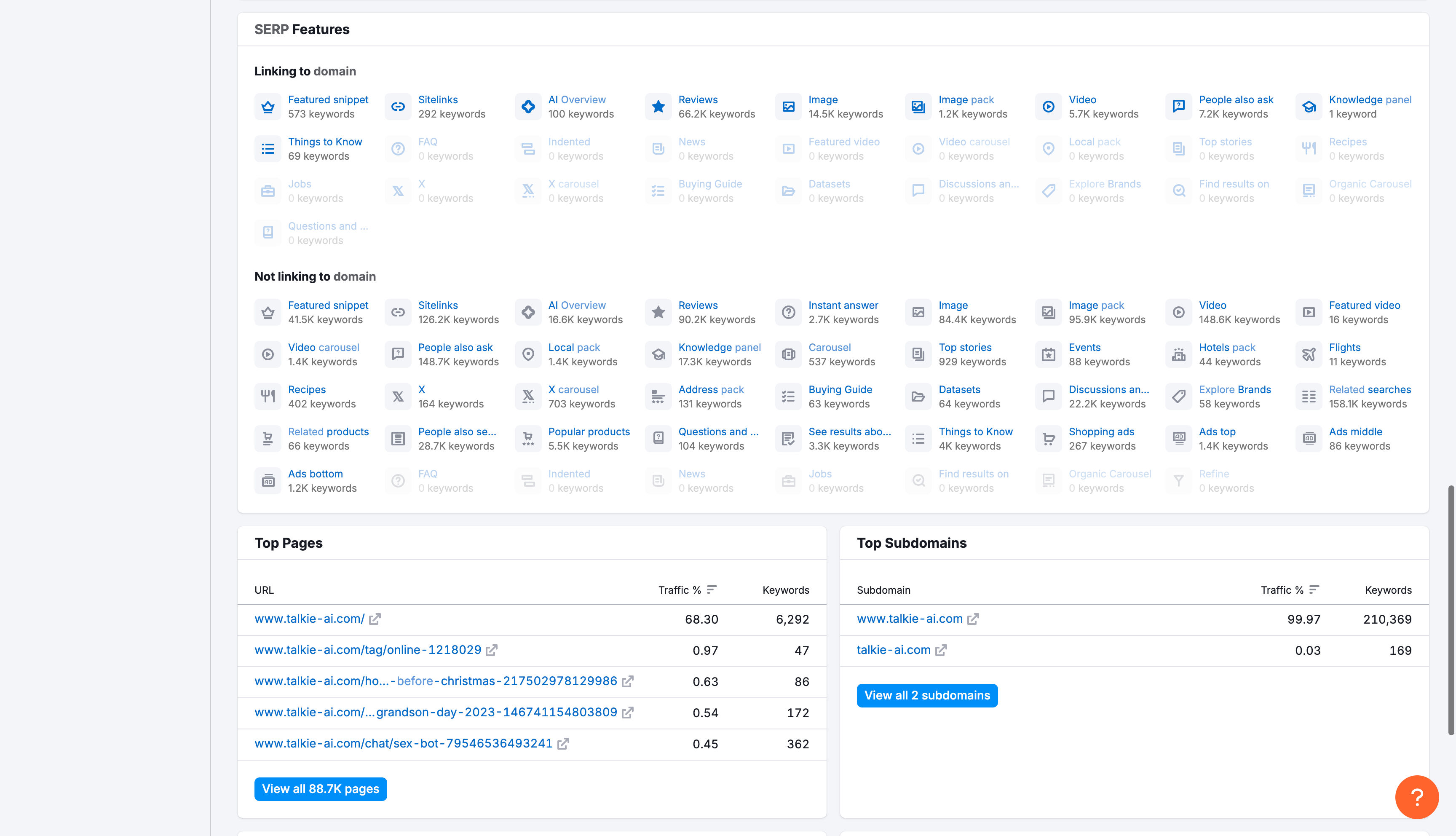Open the chat/sex-bot-79546536493241 page link
This screenshot has width=1456, height=836.
404,744
